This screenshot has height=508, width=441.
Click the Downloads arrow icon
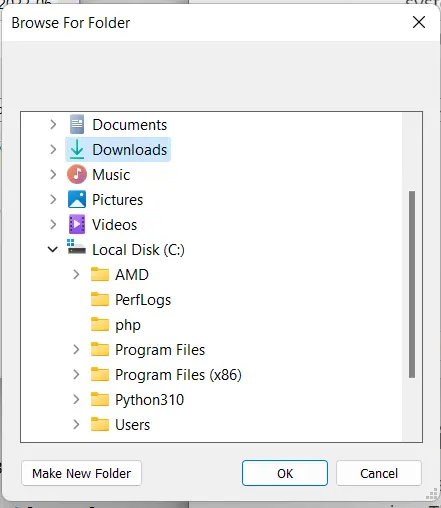(x=77, y=149)
